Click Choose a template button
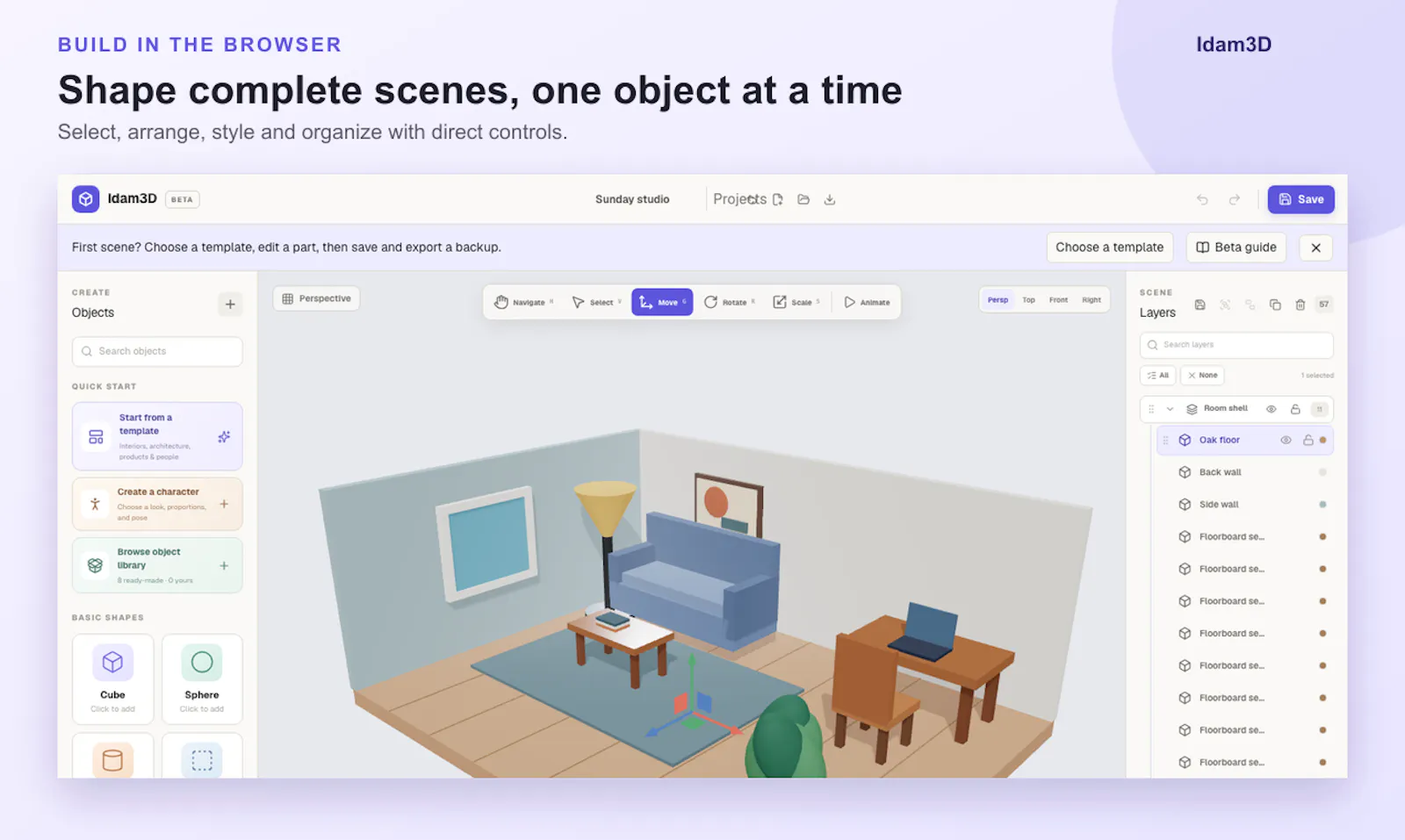 tap(1109, 248)
